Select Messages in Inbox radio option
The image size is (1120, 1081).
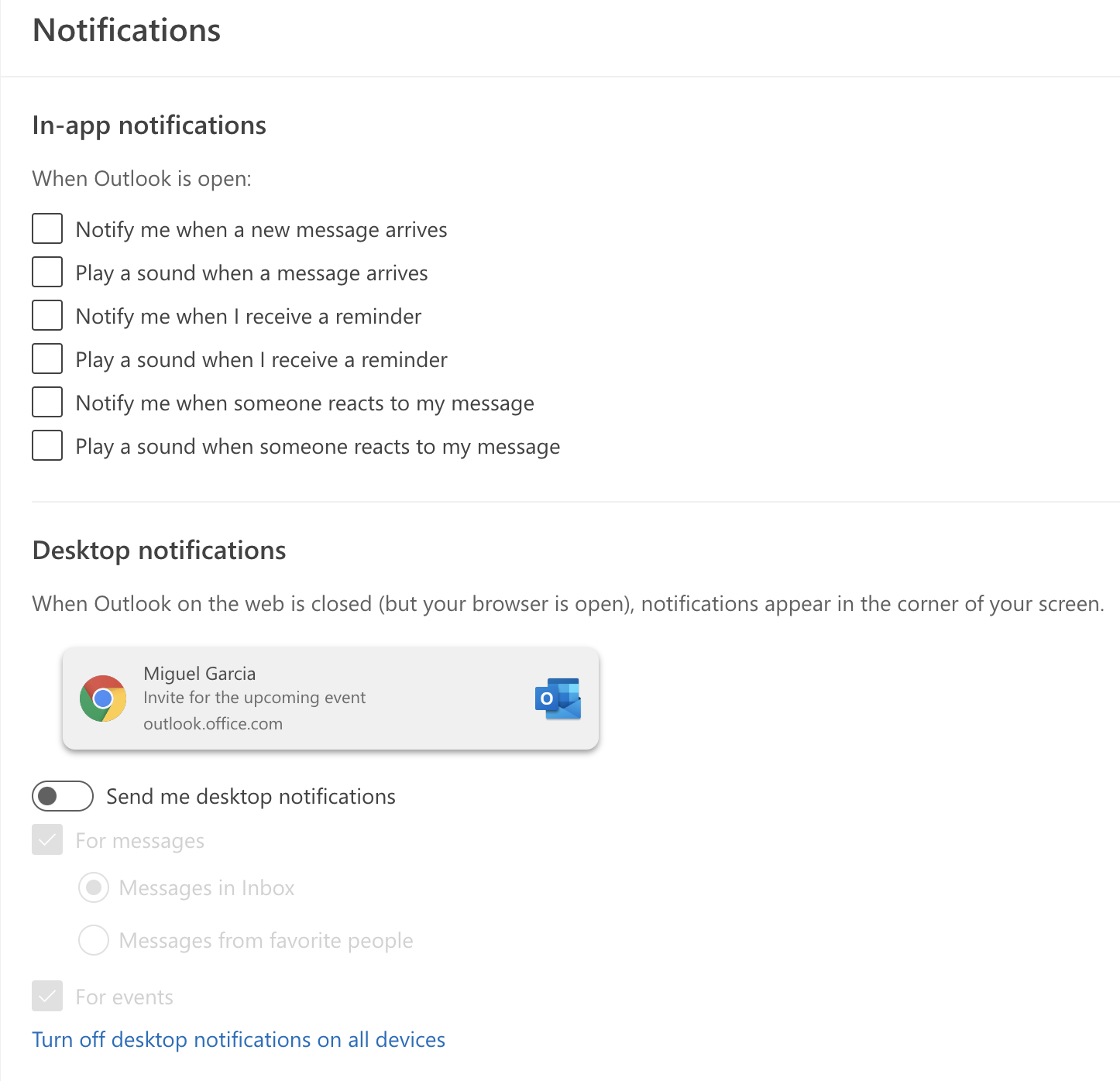click(94, 887)
